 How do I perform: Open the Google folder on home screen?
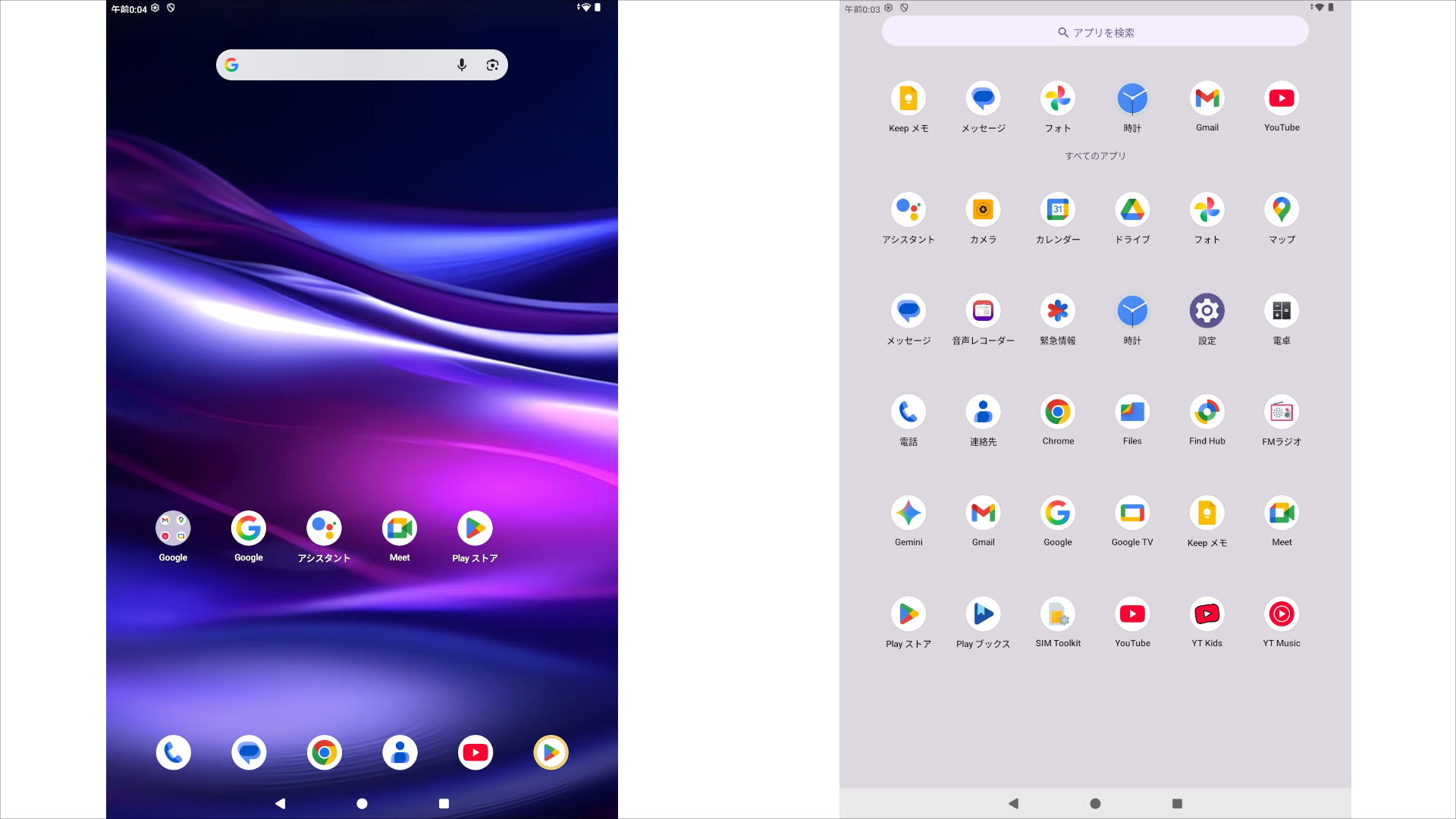pyautogui.click(x=173, y=529)
